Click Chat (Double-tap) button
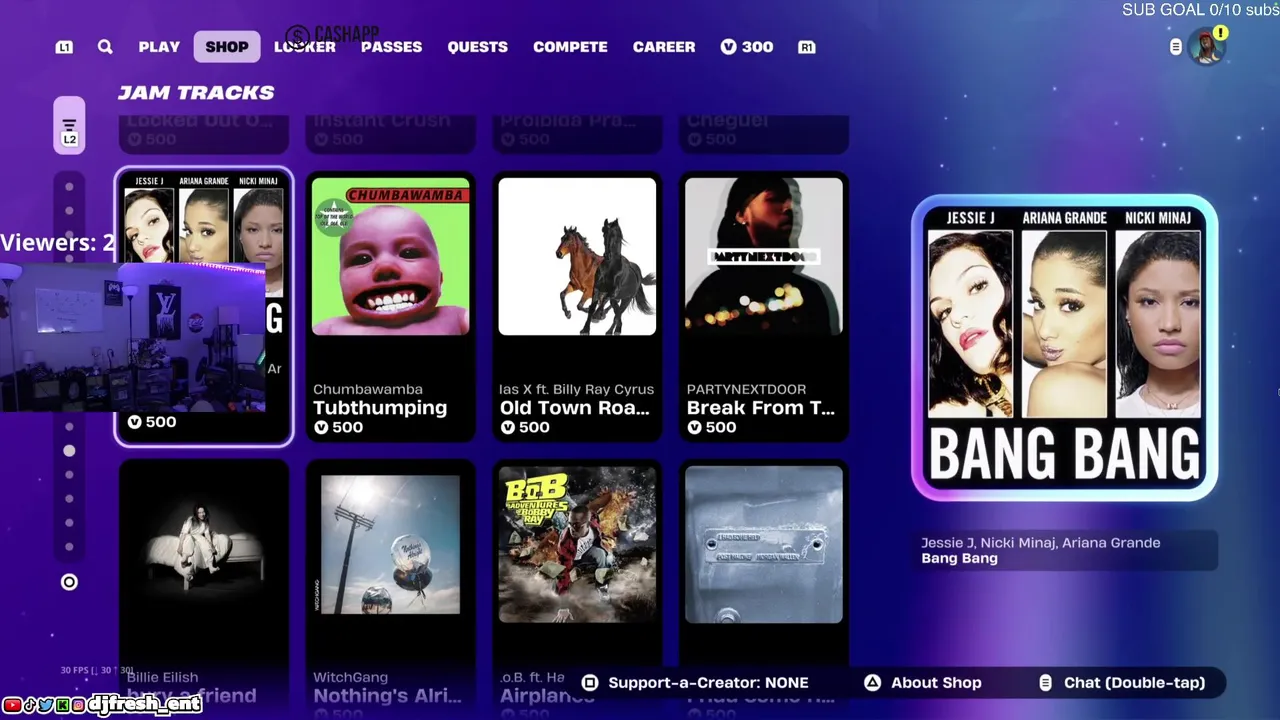The width and height of the screenshot is (1280, 720). pos(1134,683)
